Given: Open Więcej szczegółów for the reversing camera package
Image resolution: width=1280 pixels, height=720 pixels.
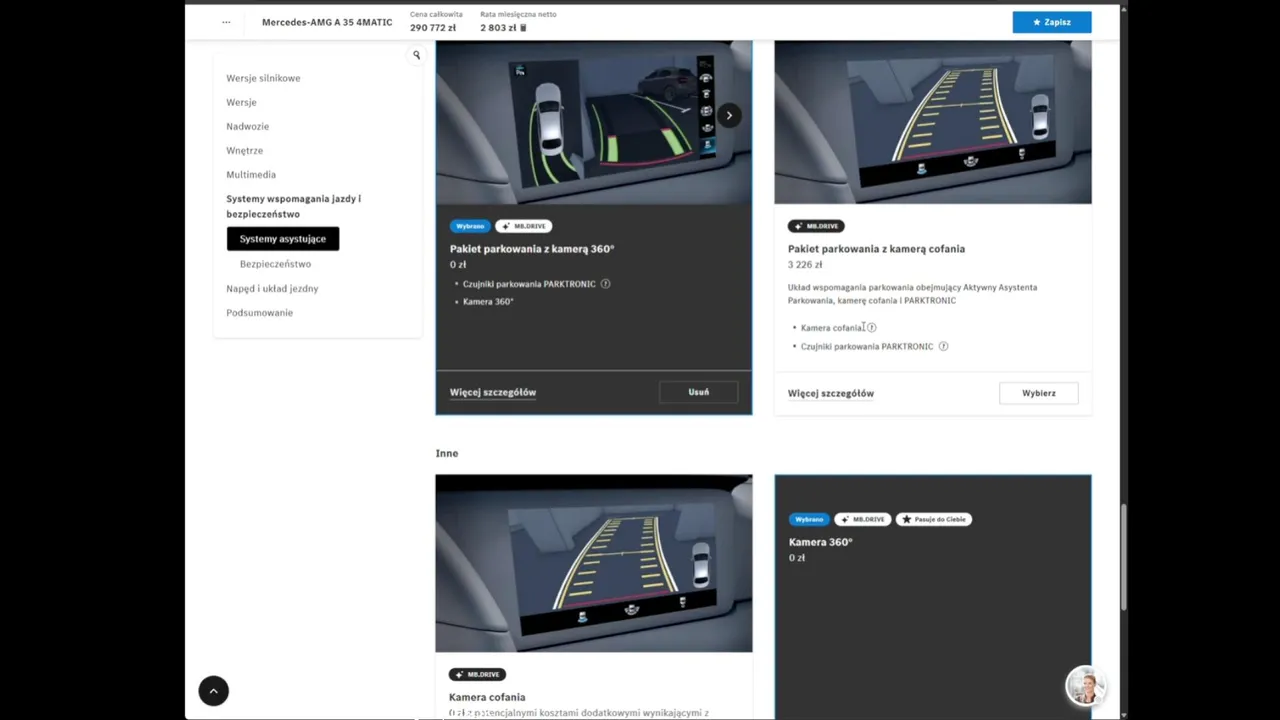Looking at the screenshot, I should 831,393.
